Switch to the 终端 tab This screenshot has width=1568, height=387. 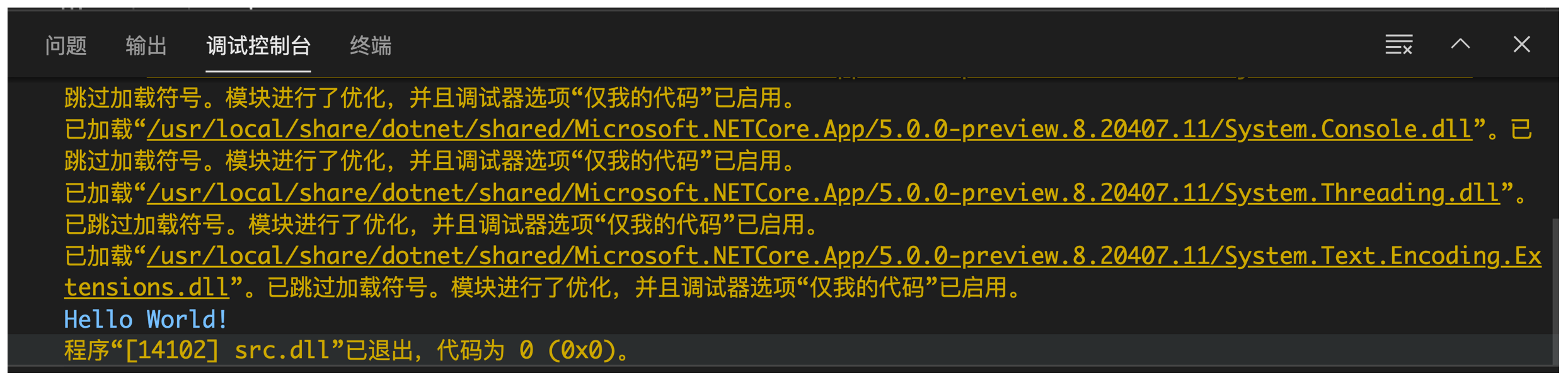pyautogui.click(x=371, y=45)
